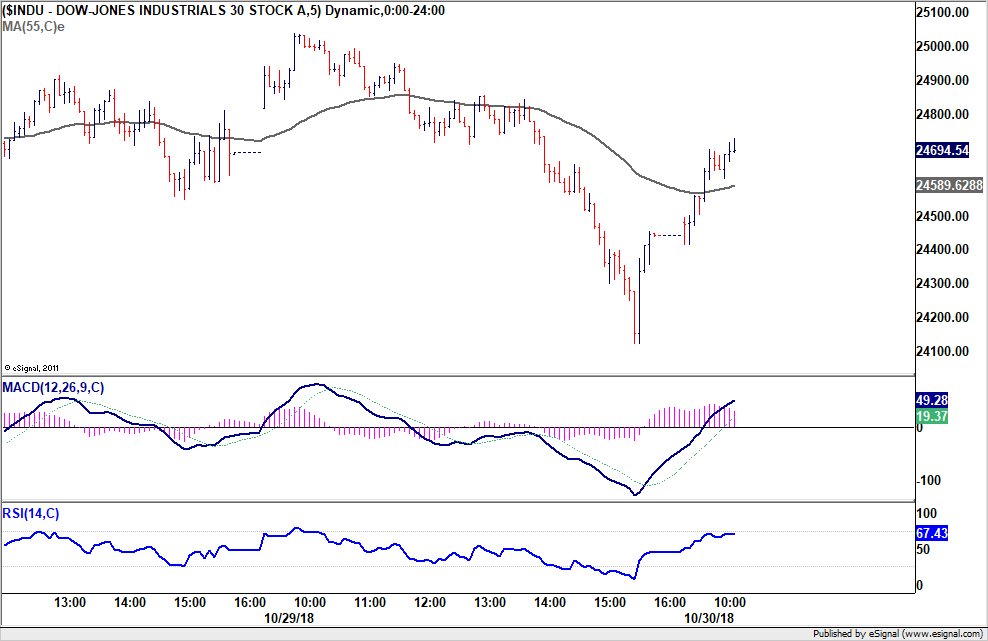
Task: Click the 24300.00 price axis label
Action: click(942, 283)
